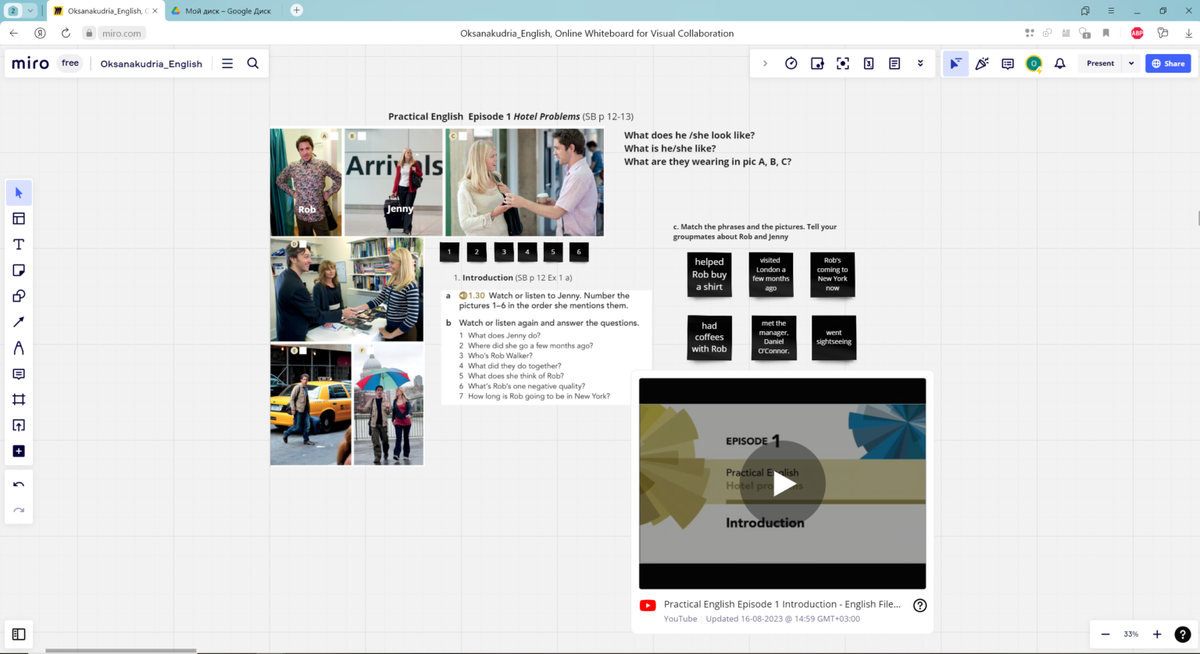
Task: Click the free plan badge
Action: [x=70, y=63]
